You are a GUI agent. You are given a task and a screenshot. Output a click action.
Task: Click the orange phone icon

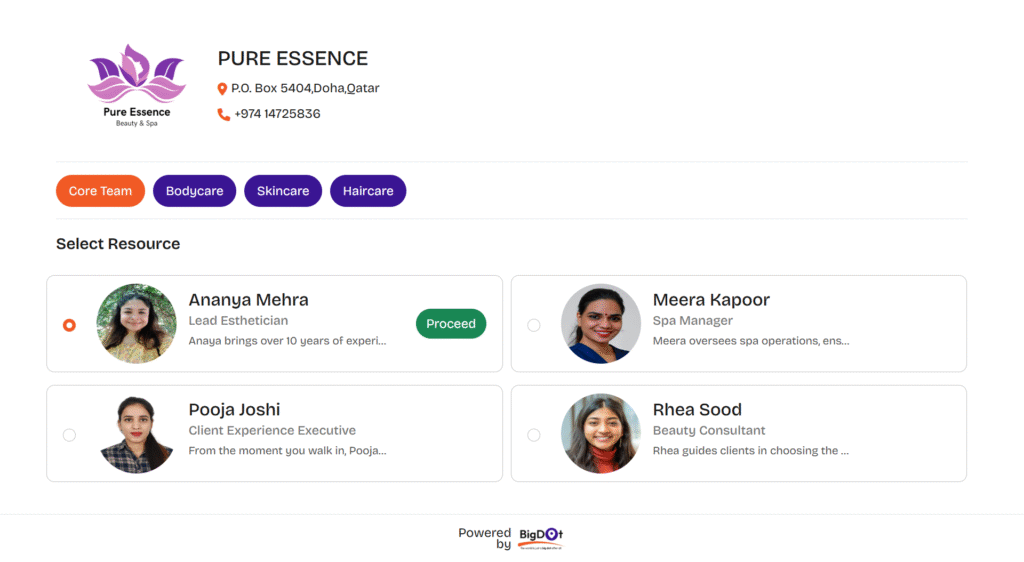coord(223,114)
